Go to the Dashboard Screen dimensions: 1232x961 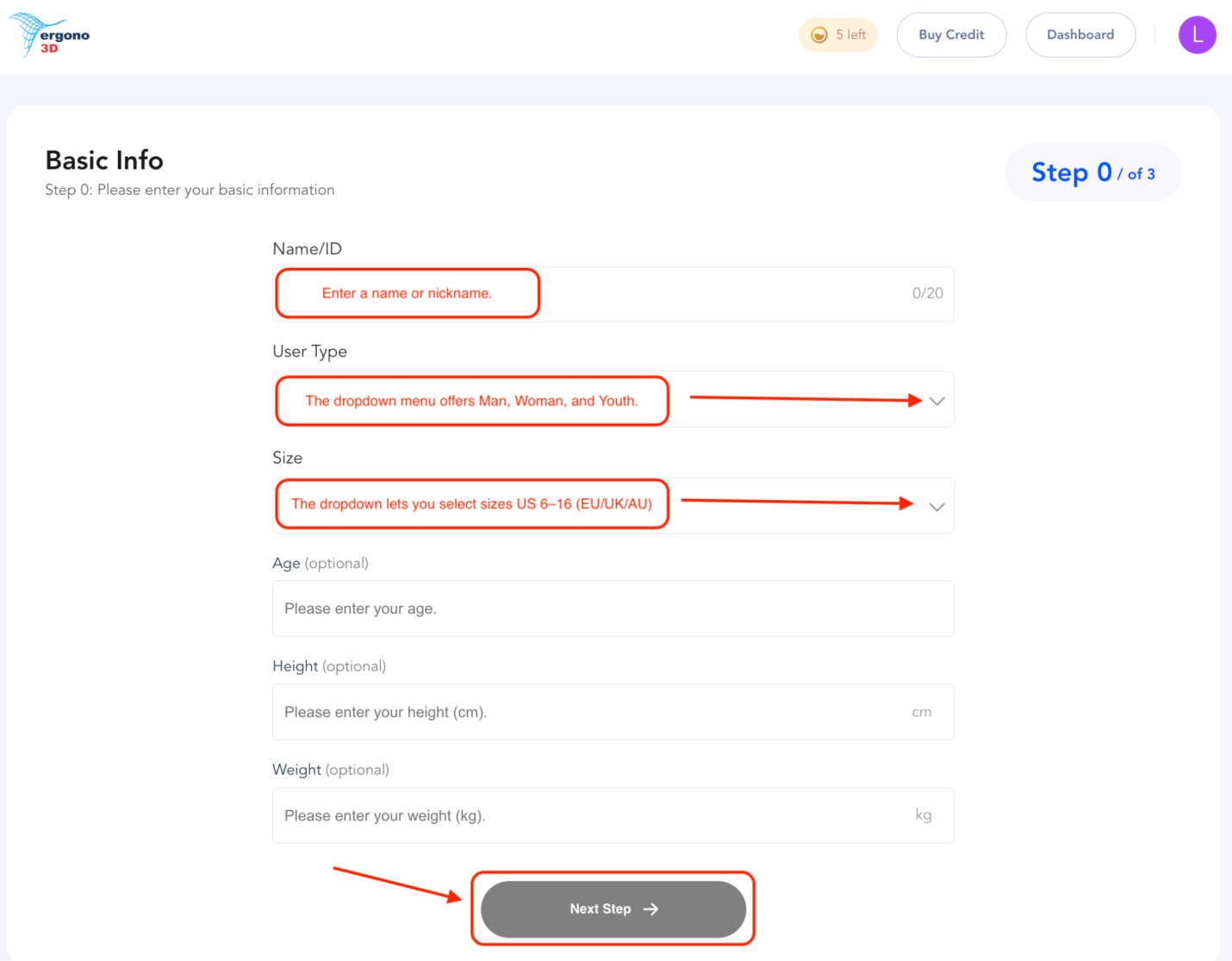[x=1080, y=34]
